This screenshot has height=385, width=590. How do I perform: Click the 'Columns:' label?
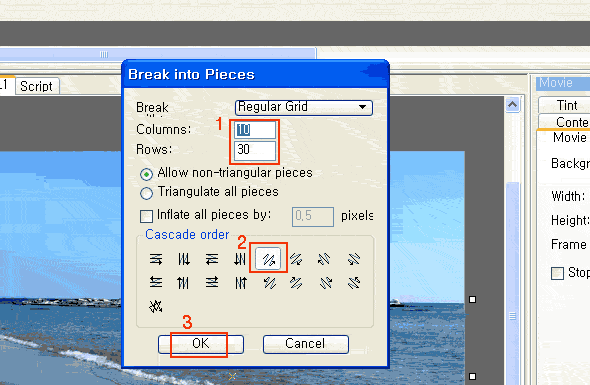(x=164, y=129)
